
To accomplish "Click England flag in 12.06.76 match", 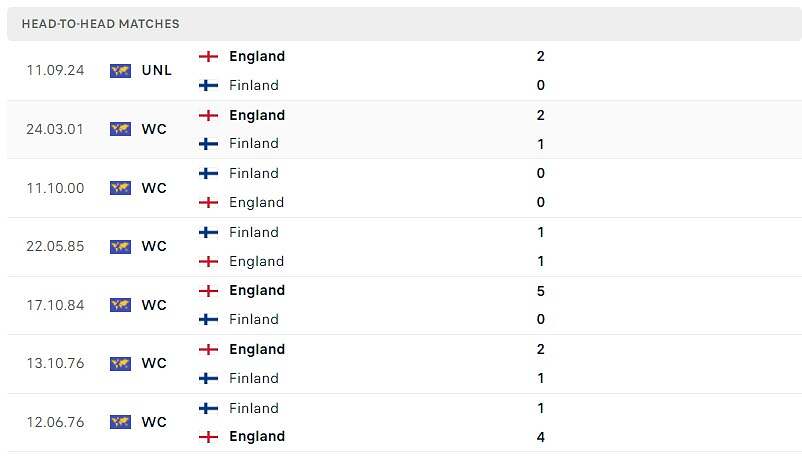I will (x=208, y=437).
